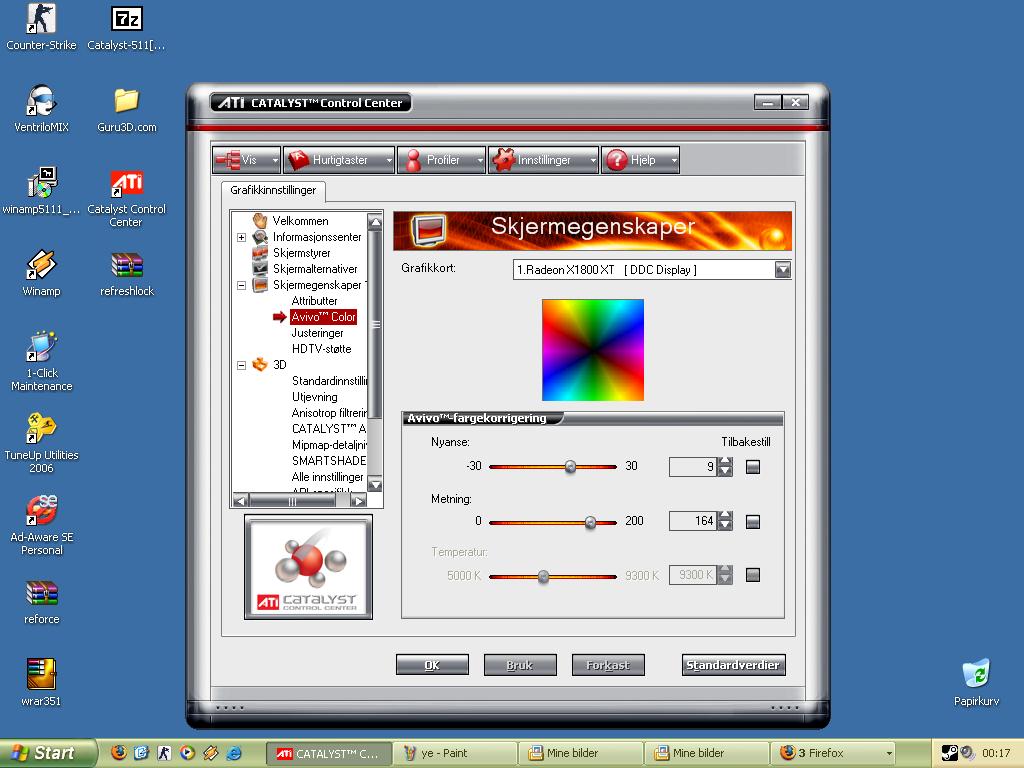The width and height of the screenshot is (1024, 768).
Task: Collapse the 3D tree node
Action: [x=241, y=365]
